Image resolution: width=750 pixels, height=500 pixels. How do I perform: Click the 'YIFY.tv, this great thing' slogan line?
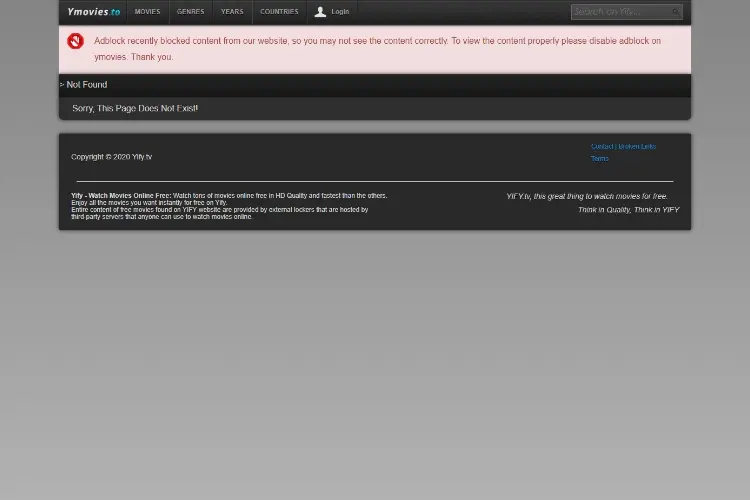(x=587, y=196)
